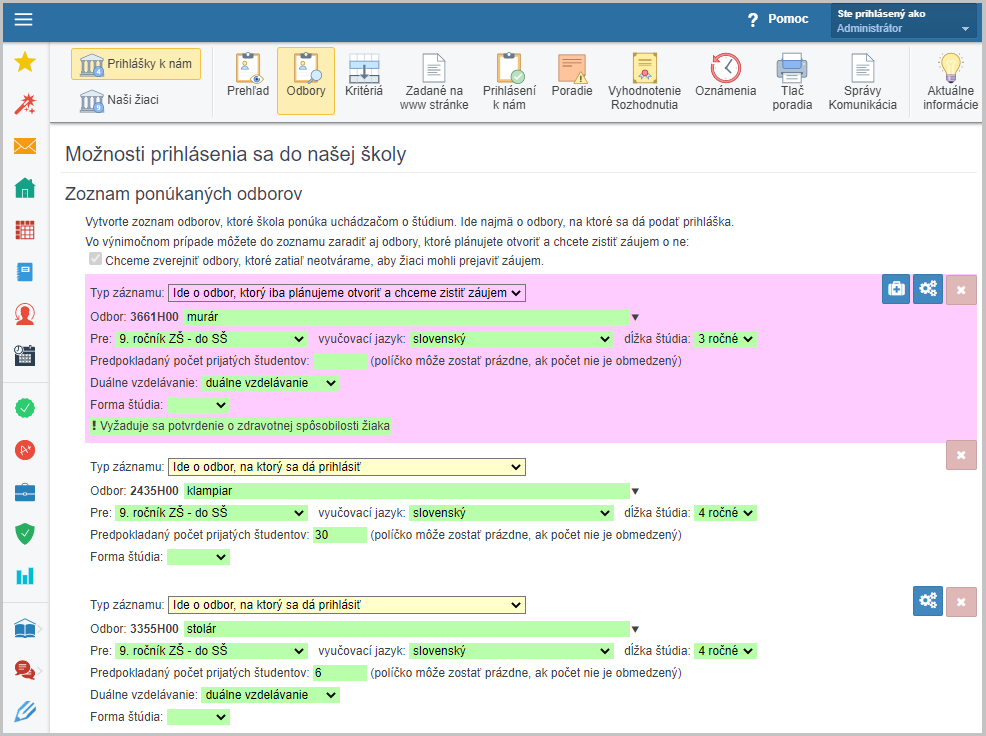Click empty student count field for murár
986x736 pixels.
point(340,360)
